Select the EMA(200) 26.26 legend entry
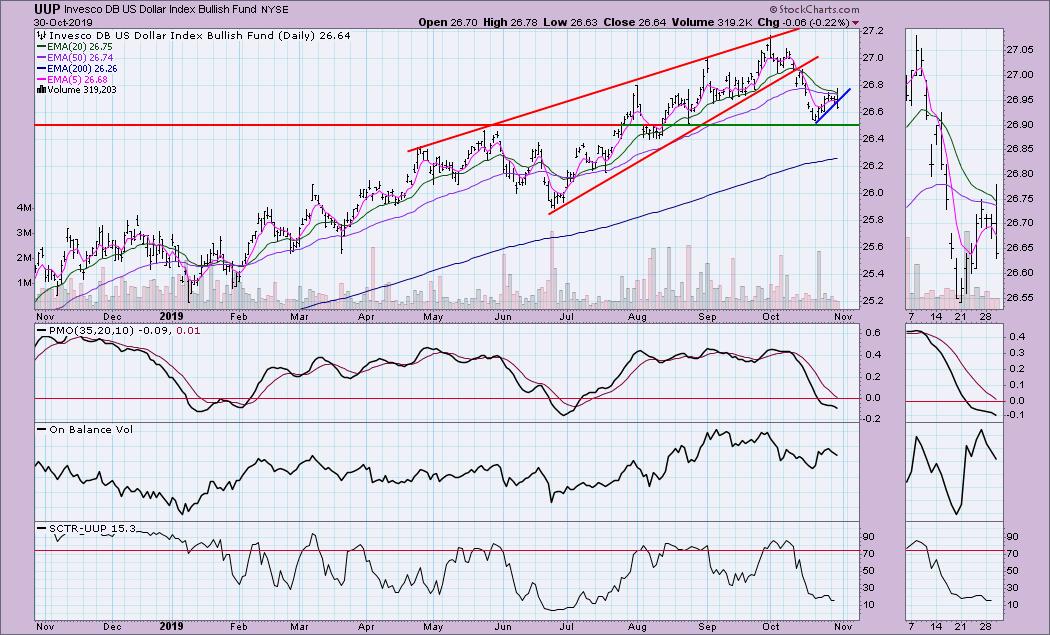 (x=82, y=68)
